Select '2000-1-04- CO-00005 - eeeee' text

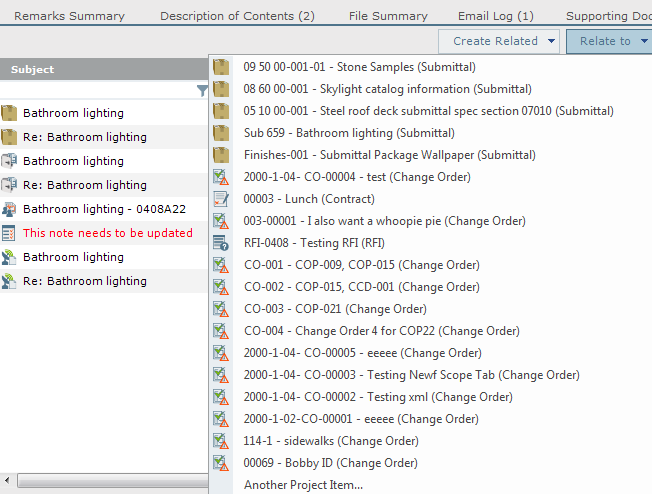click(x=363, y=353)
